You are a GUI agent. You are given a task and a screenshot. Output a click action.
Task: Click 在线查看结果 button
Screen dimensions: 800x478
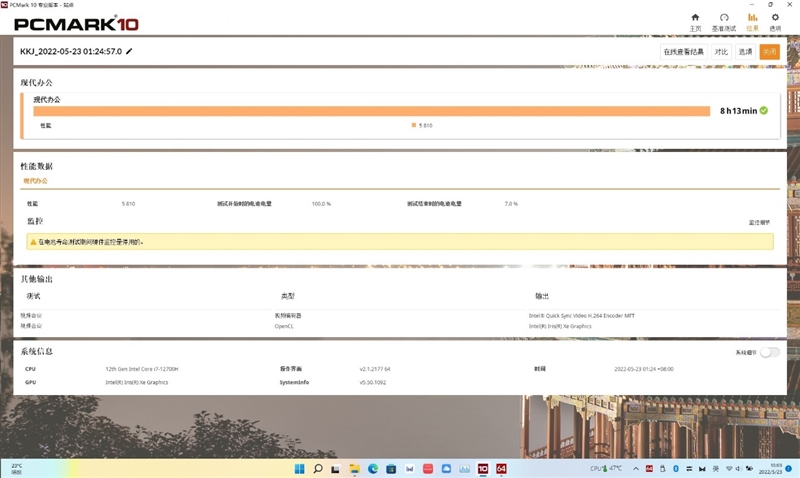pyautogui.click(x=684, y=52)
